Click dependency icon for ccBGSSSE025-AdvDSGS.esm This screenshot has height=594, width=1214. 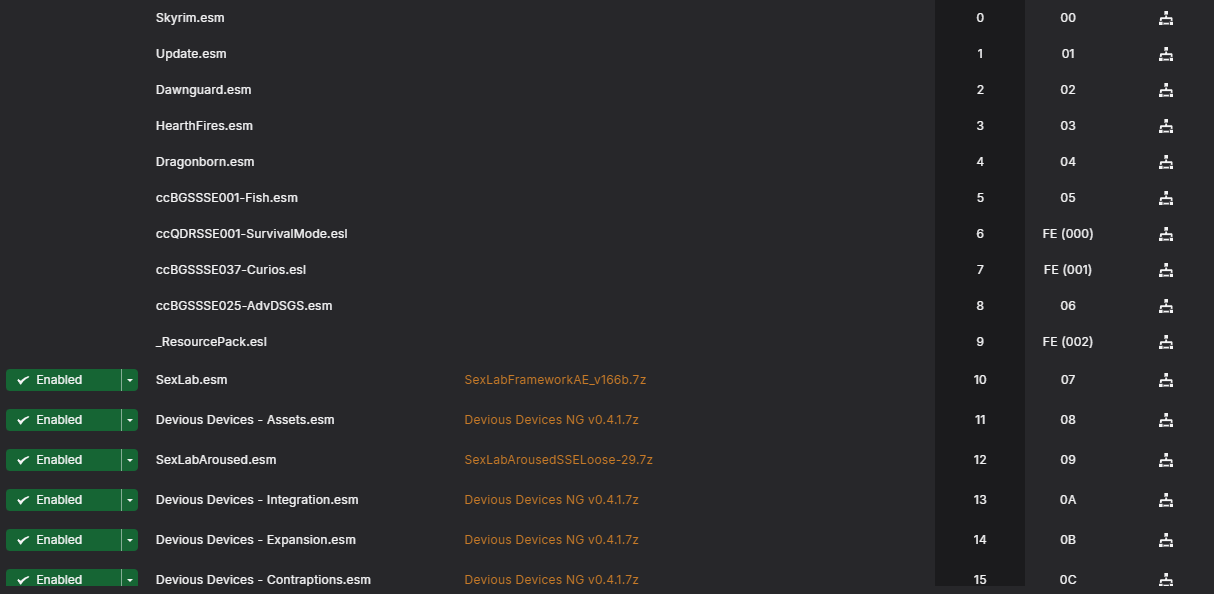point(1165,306)
